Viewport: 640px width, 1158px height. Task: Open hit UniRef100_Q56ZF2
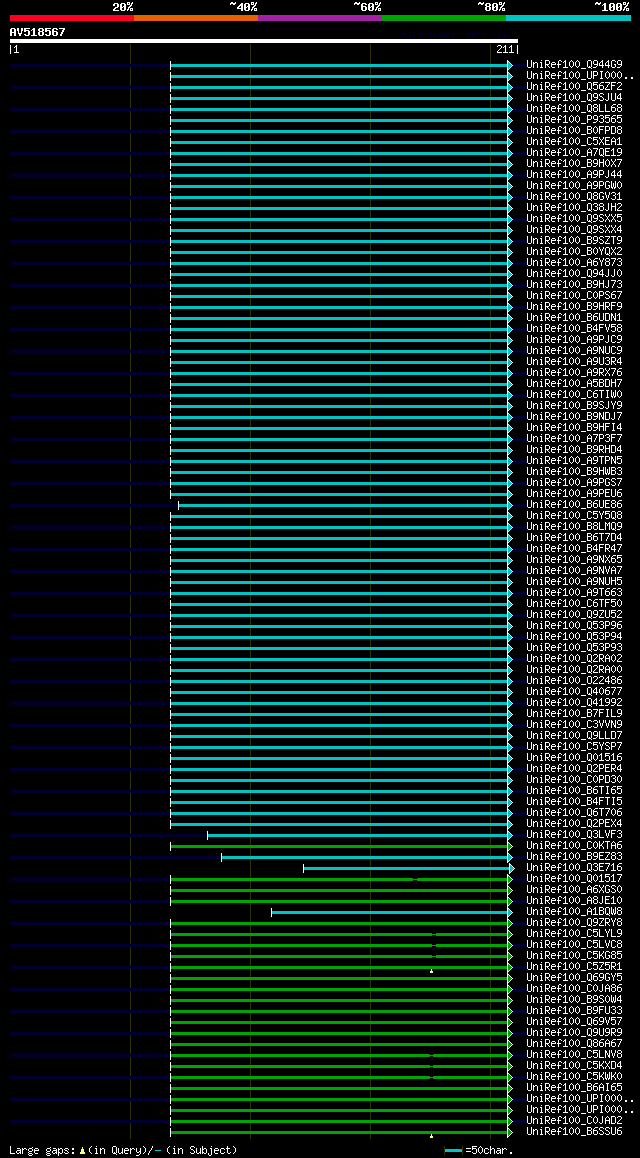574,86
